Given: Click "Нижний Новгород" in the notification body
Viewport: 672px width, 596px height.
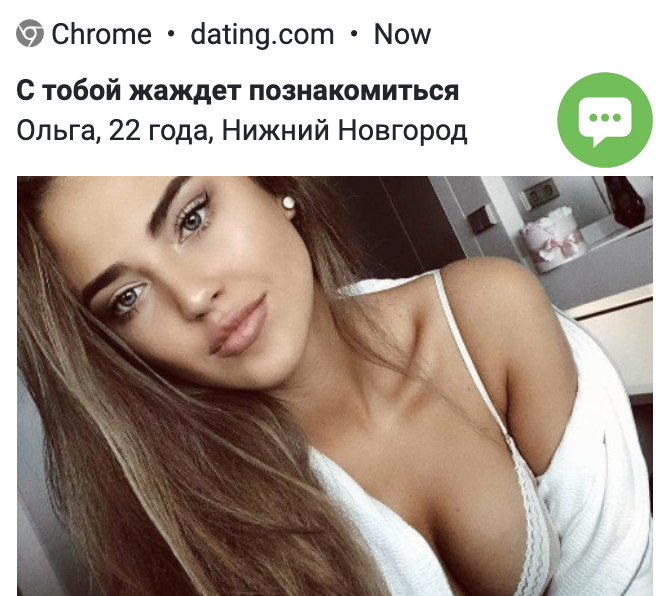Looking at the screenshot, I should click(344, 130).
